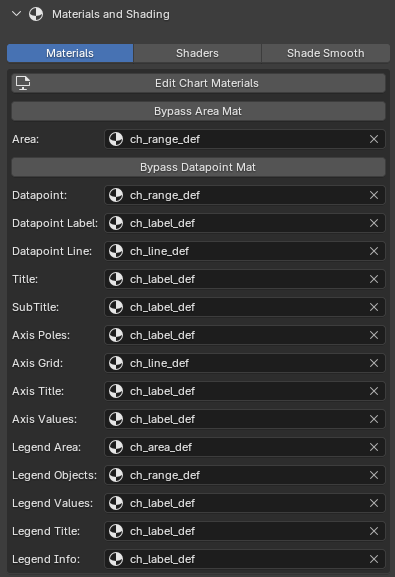Clear the Axis Grid material

tap(374, 363)
